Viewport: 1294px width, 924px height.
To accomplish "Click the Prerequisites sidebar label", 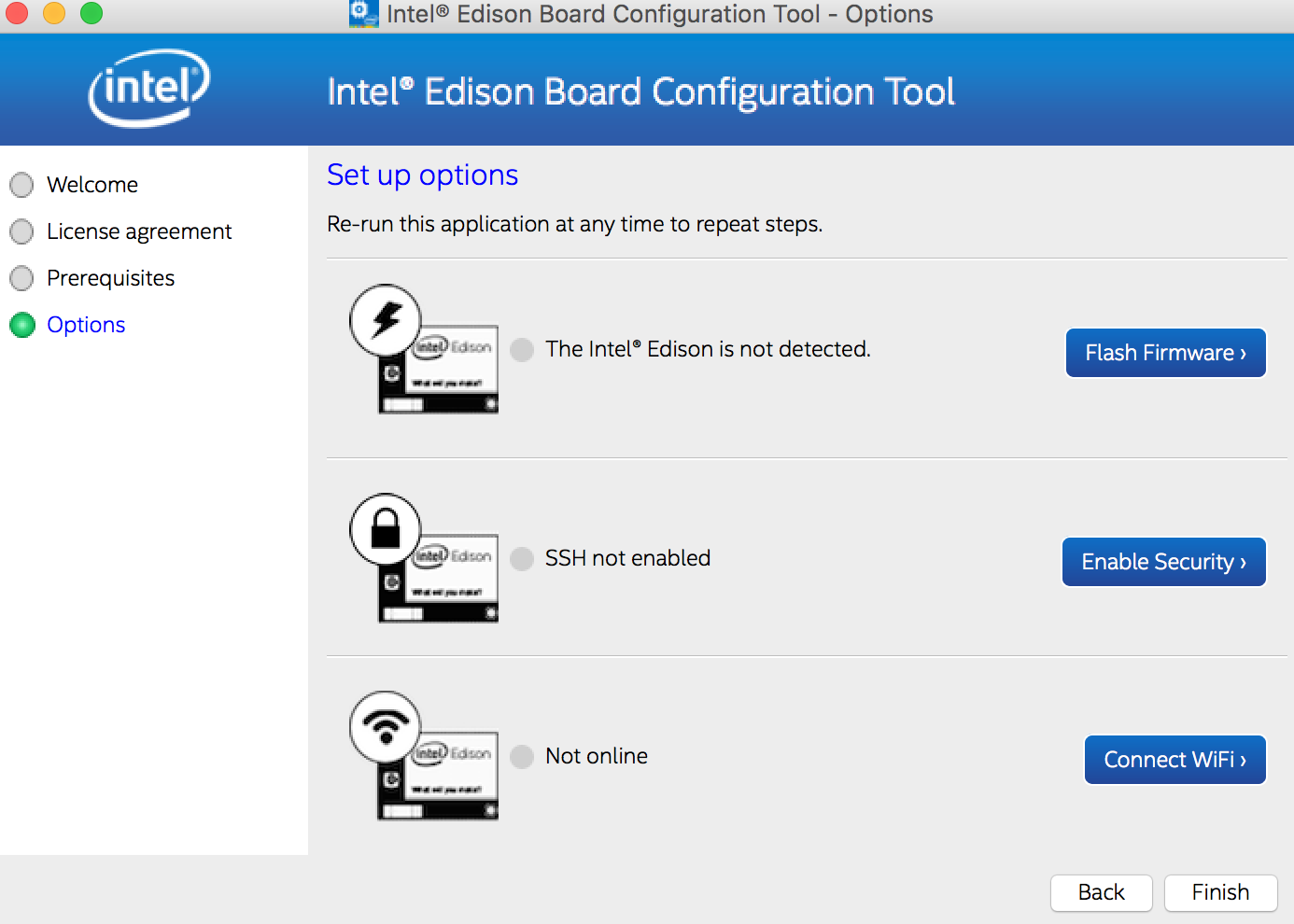I will pos(110,278).
